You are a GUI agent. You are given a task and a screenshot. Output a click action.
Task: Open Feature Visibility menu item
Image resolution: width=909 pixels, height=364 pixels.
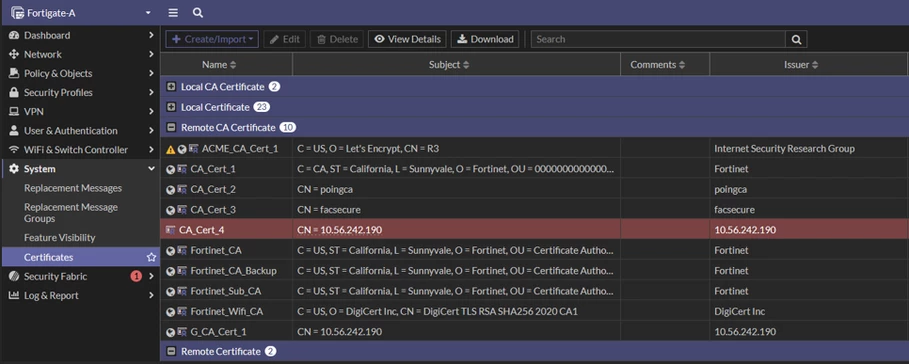click(60, 238)
